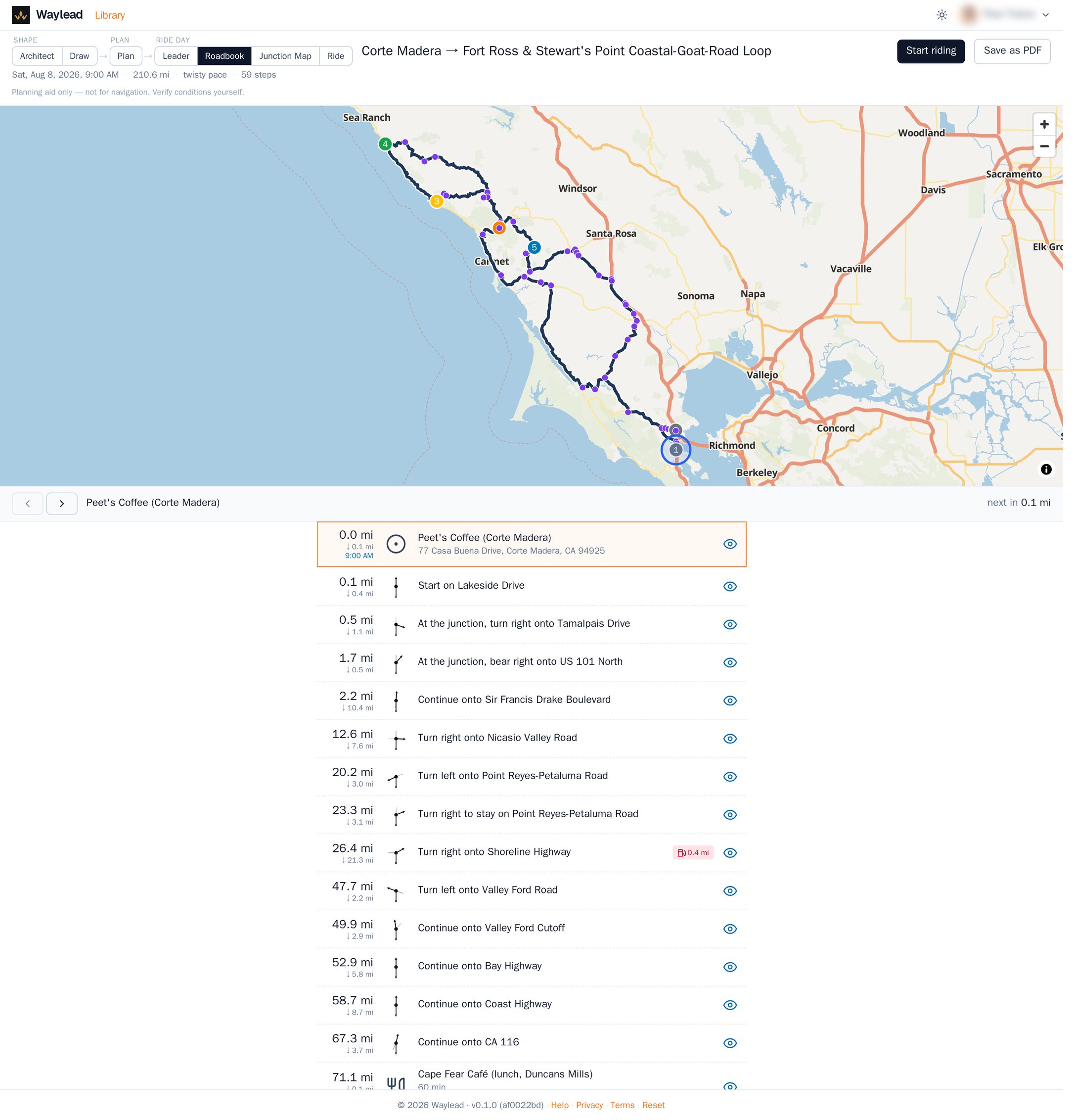The height and width of the screenshot is (1120, 1074).
Task: Switch to the Architect tab
Action: (x=37, y=56)
